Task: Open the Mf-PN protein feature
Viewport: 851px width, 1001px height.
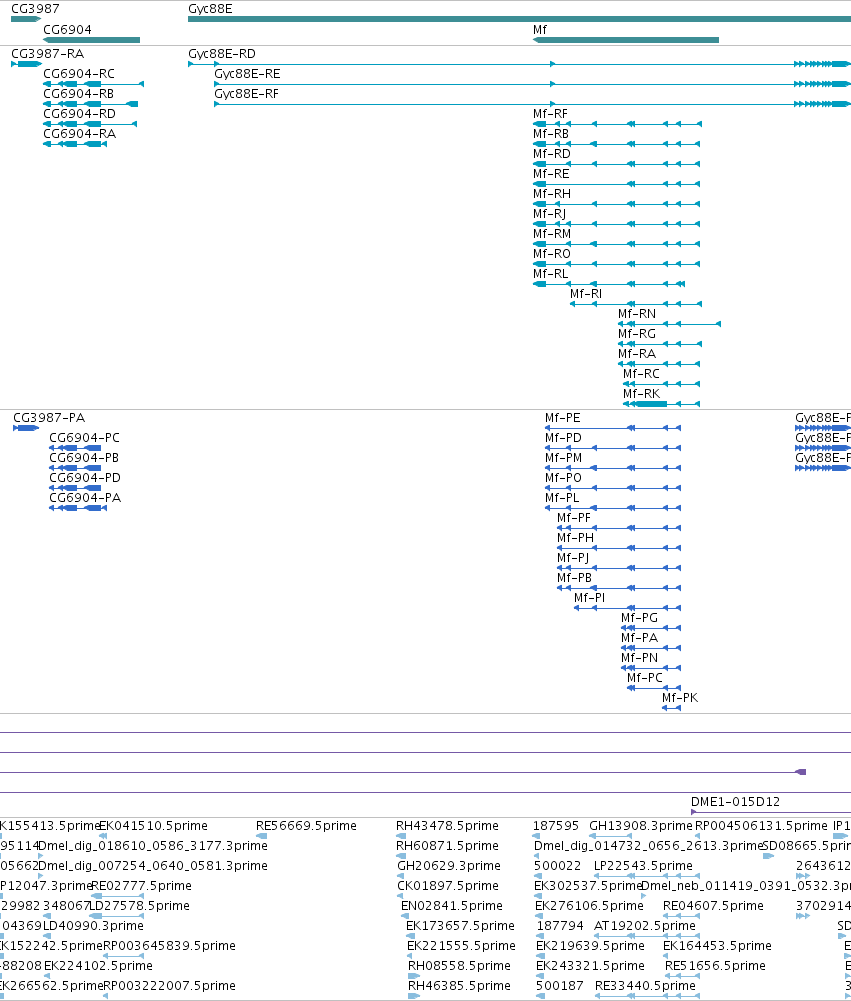Action: click(651, 668)
